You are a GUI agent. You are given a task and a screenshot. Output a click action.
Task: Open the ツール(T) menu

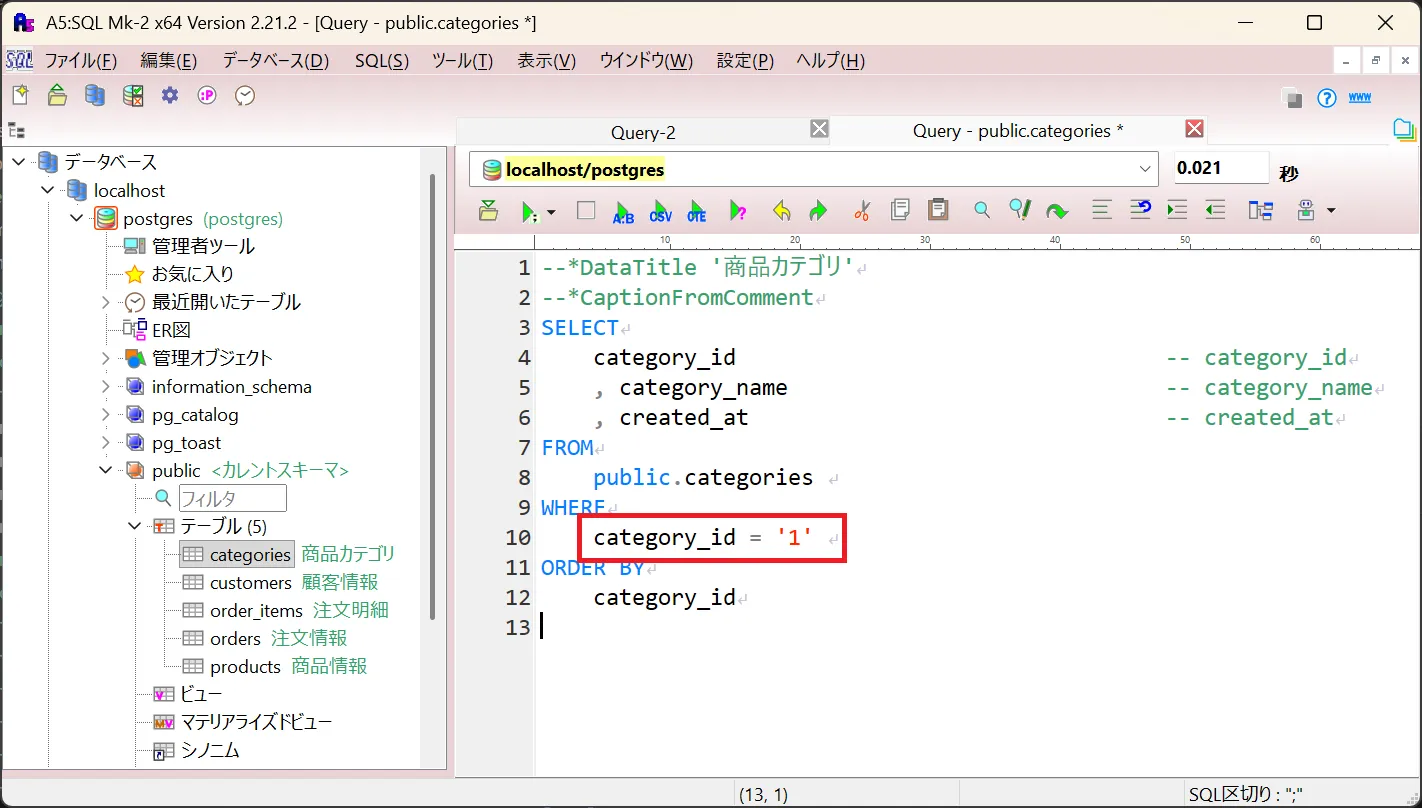tap(462, 60)
